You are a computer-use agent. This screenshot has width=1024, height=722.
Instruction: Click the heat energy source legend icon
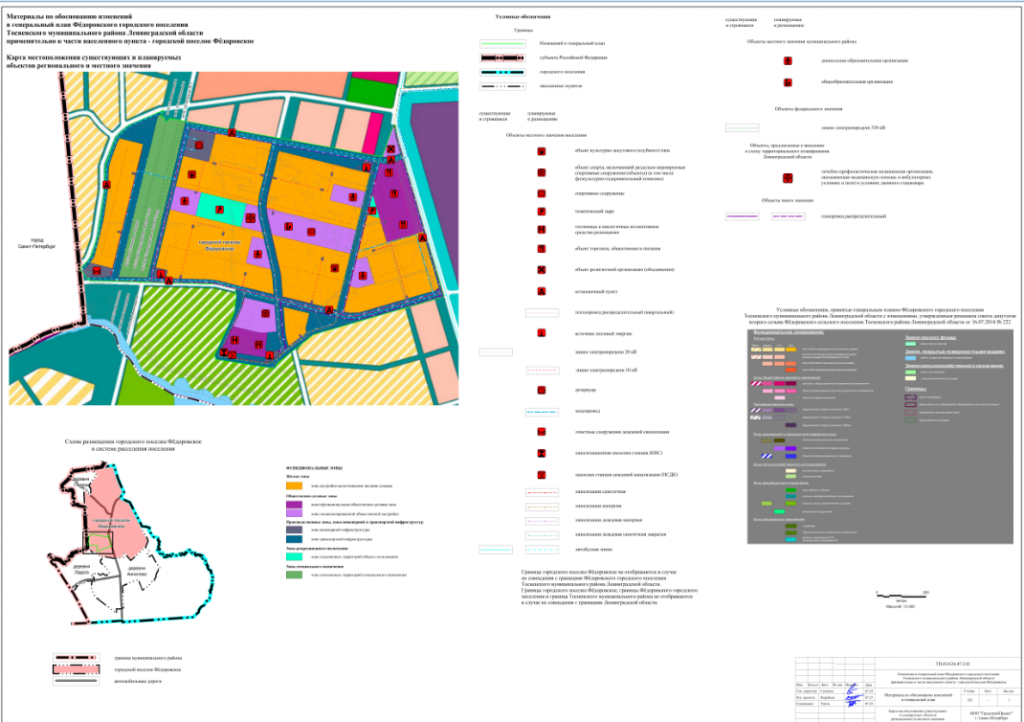coord(541,331)
